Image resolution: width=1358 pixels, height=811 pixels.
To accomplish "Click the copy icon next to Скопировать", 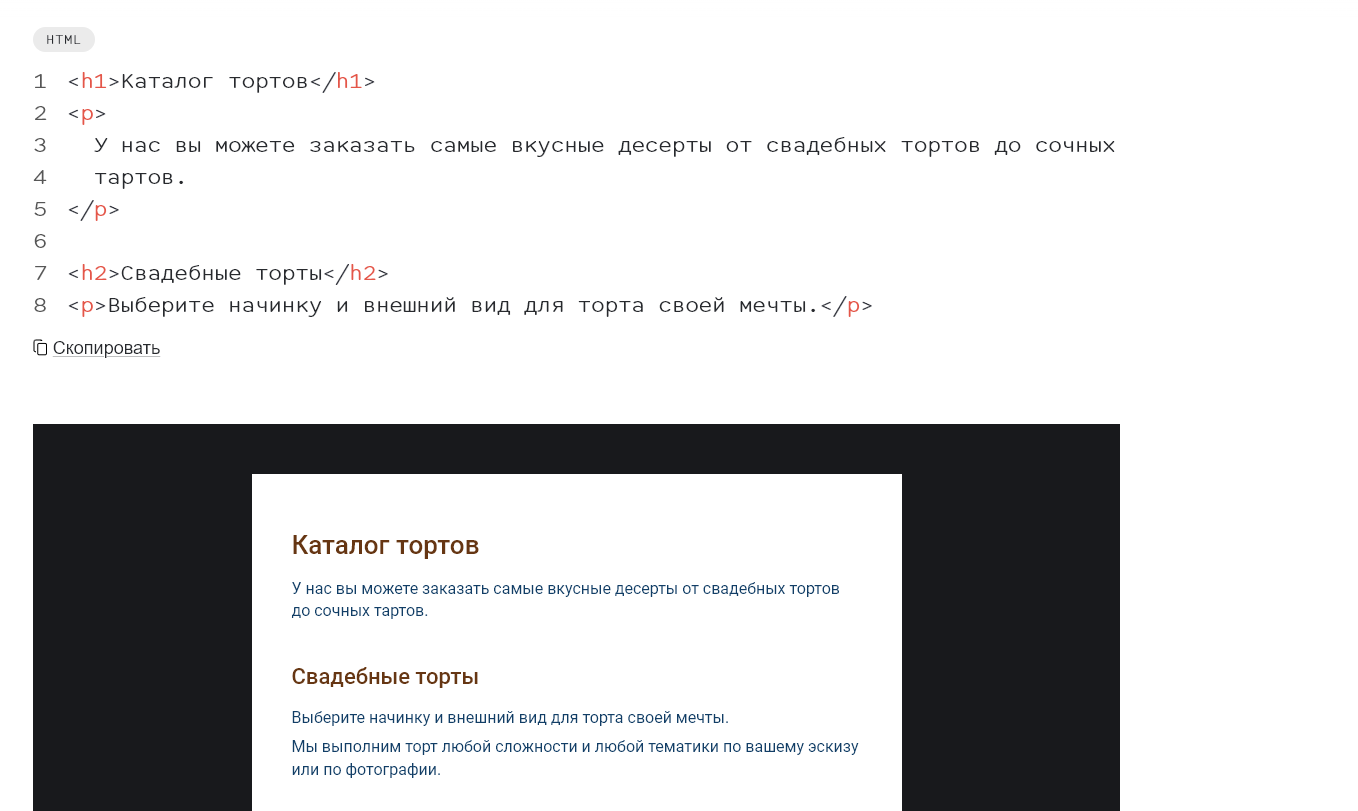I will click(40, 347).
